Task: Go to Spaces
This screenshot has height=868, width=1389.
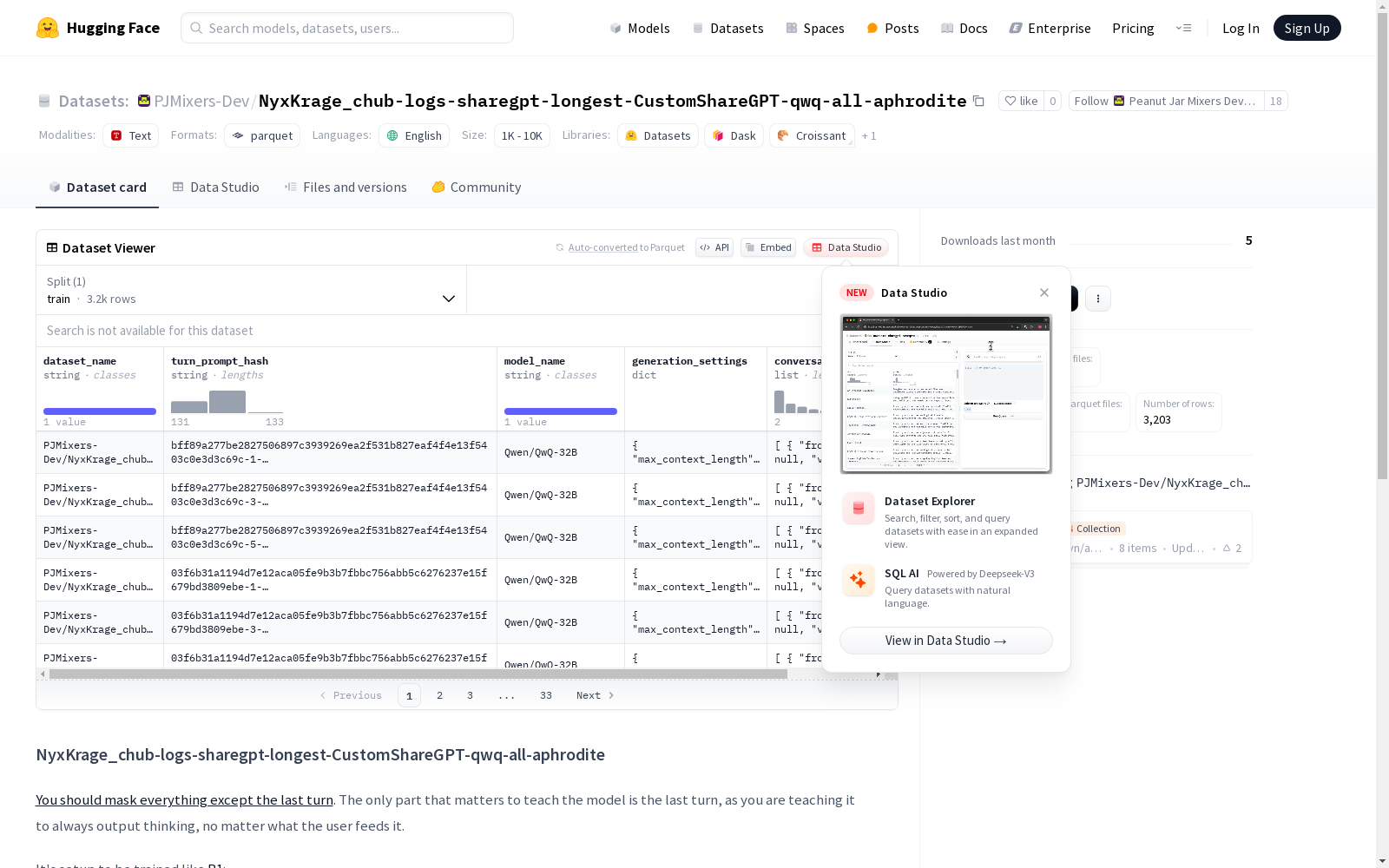Action: coord(815,28)
